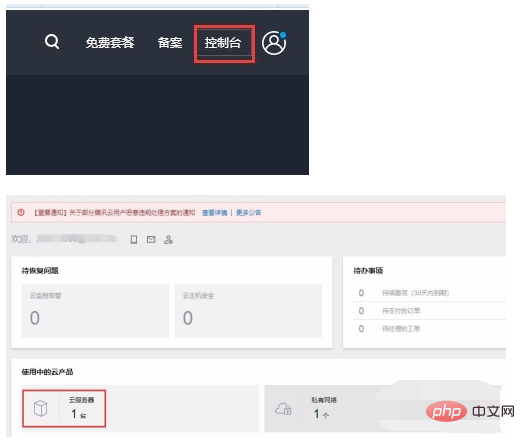Open 查看详情 link in the notice

215,213
